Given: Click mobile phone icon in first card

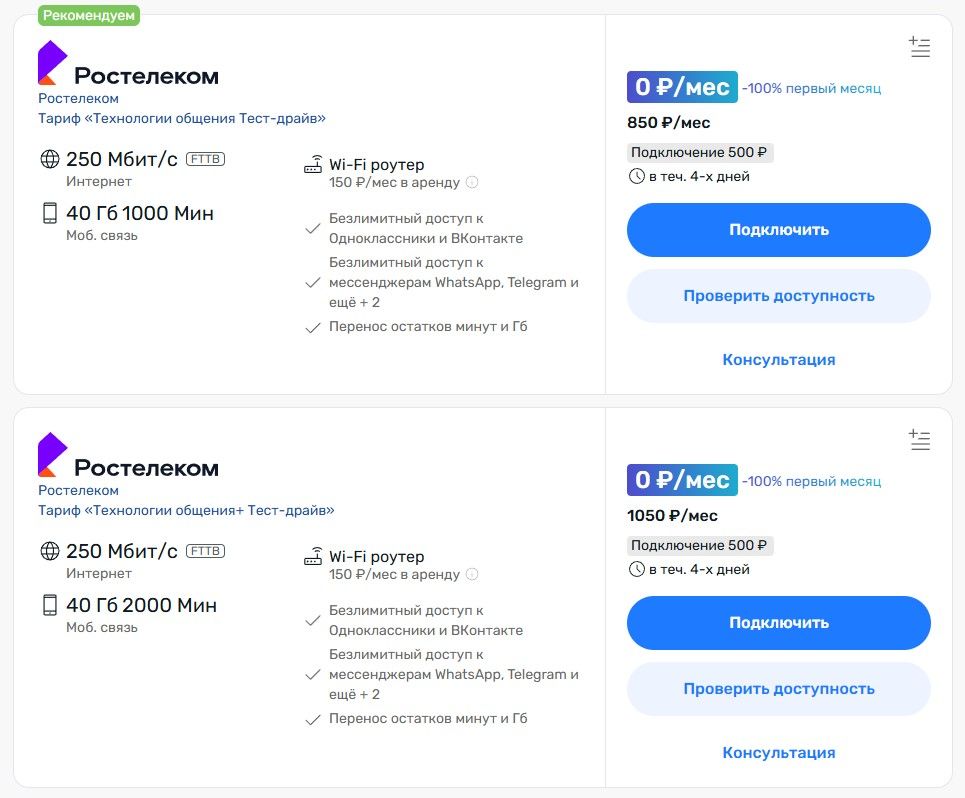Looking at the screenshot, I should tap(50, 213).
